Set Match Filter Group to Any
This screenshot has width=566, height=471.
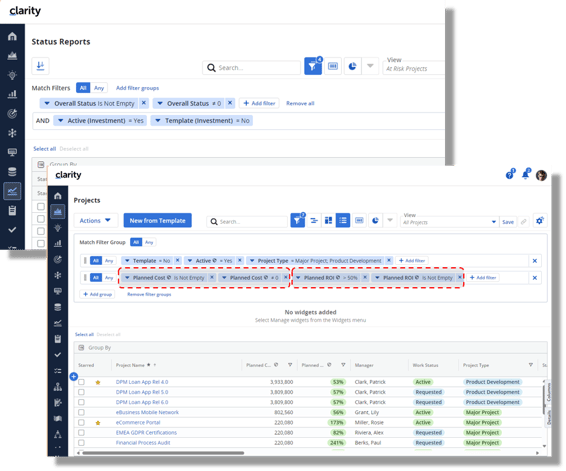(x=149, y=242)
